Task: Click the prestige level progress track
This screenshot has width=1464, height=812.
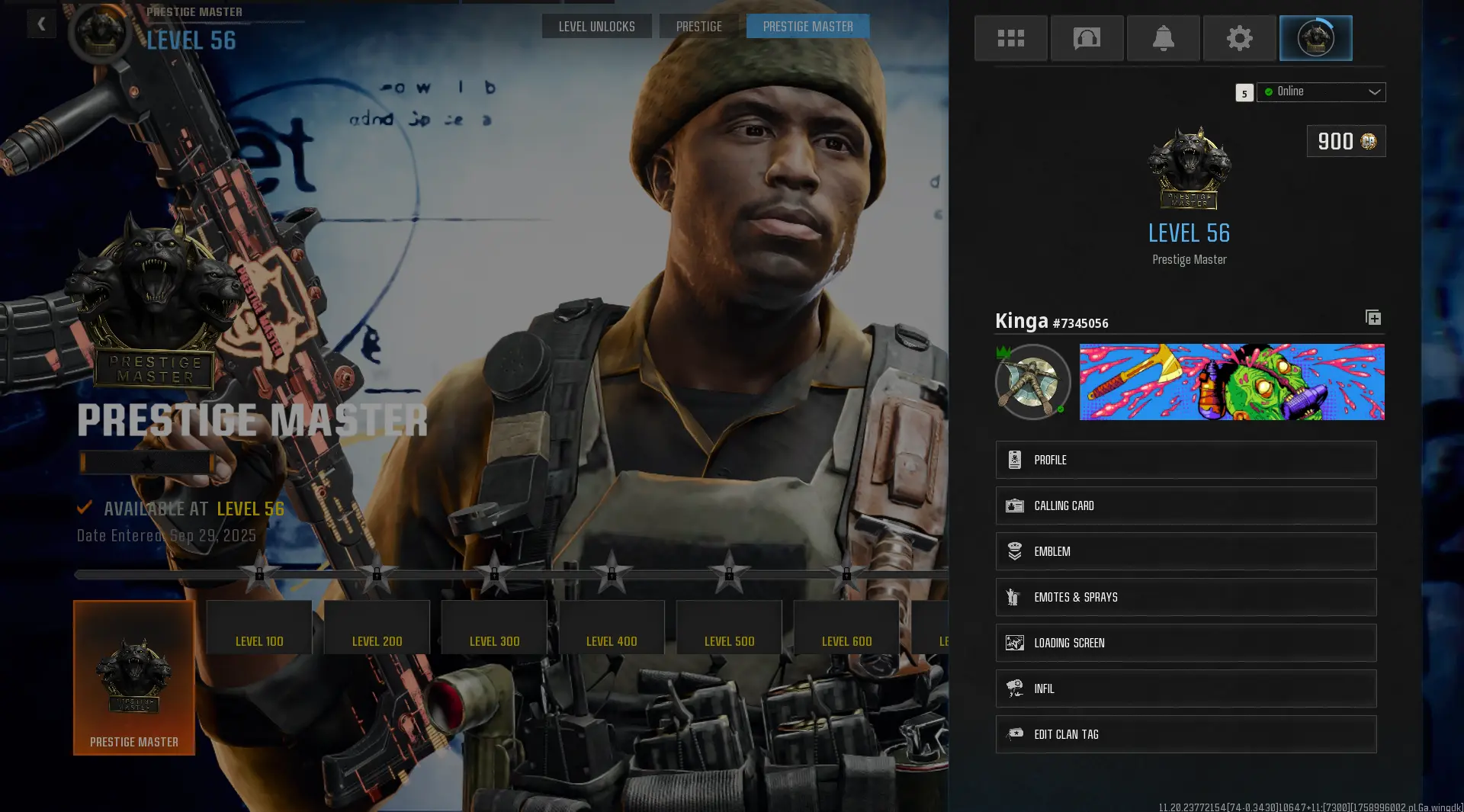Action: 511,574
